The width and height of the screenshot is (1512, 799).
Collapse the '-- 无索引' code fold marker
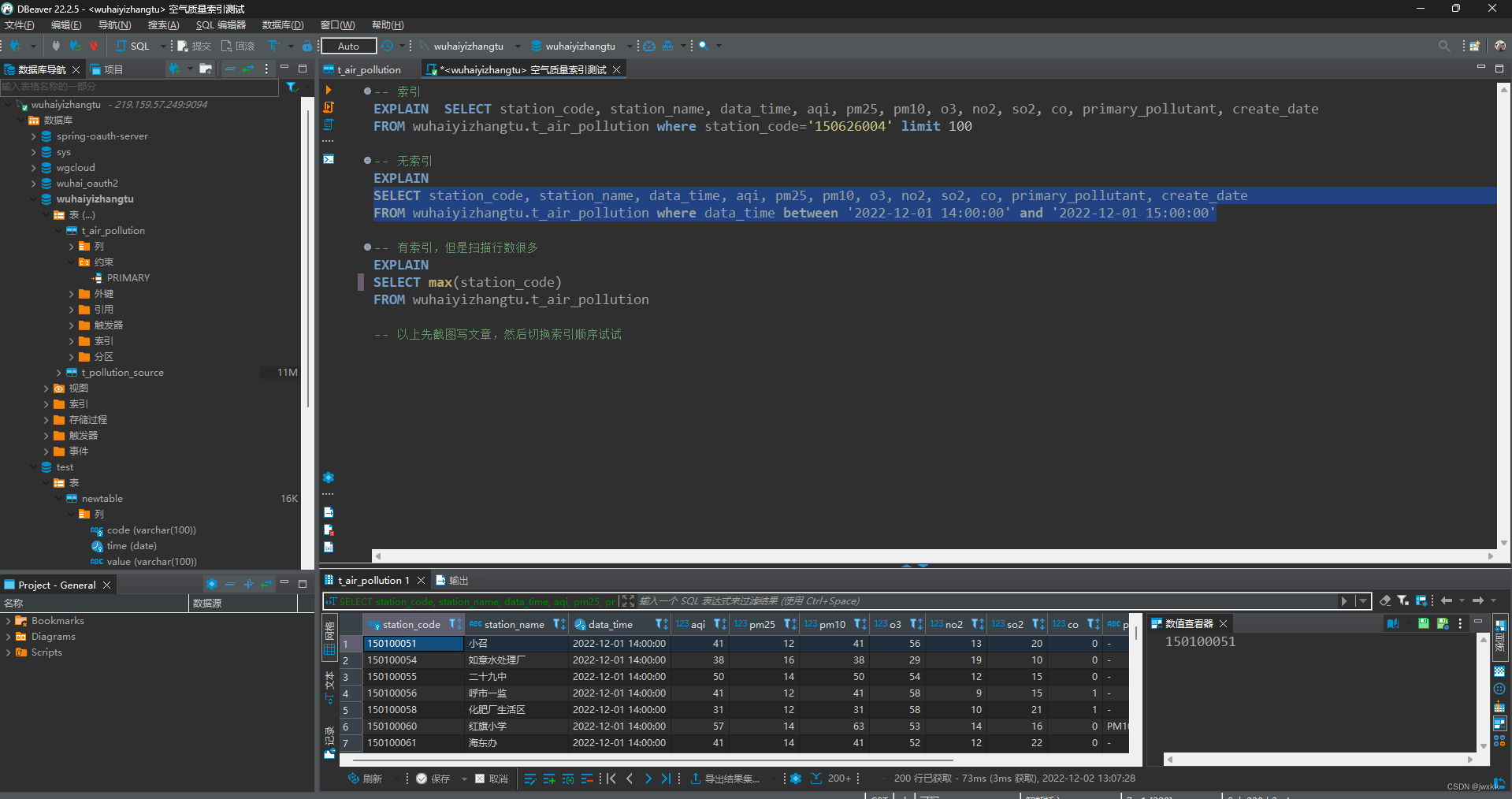coord(367,161)
